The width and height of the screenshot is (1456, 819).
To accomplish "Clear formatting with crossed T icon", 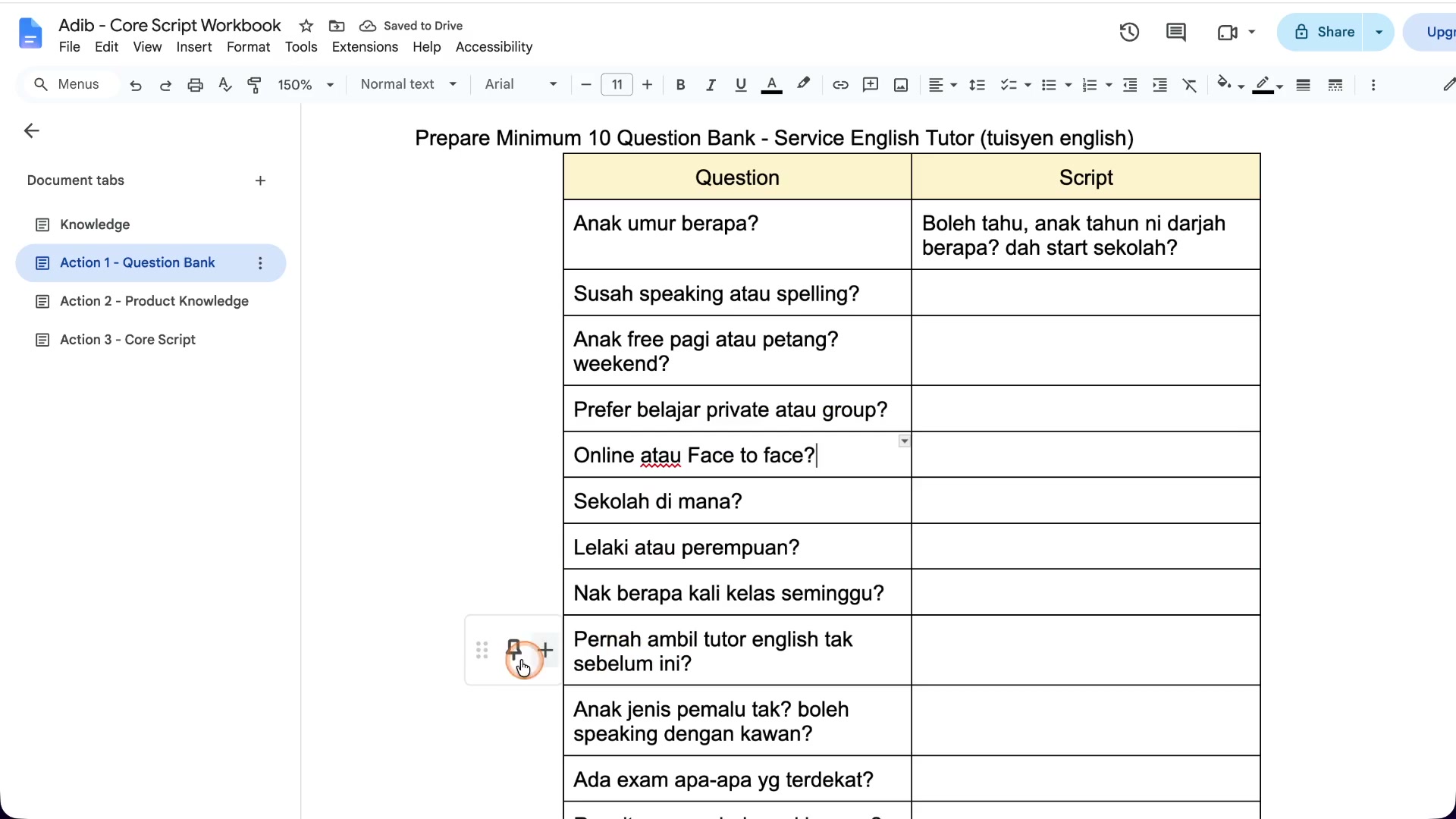I will (1189, 85).
